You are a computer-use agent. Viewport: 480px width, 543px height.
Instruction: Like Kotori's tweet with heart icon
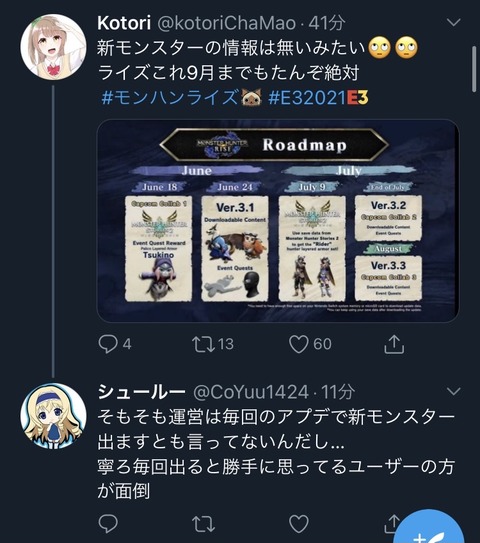(x=299, y=344)
